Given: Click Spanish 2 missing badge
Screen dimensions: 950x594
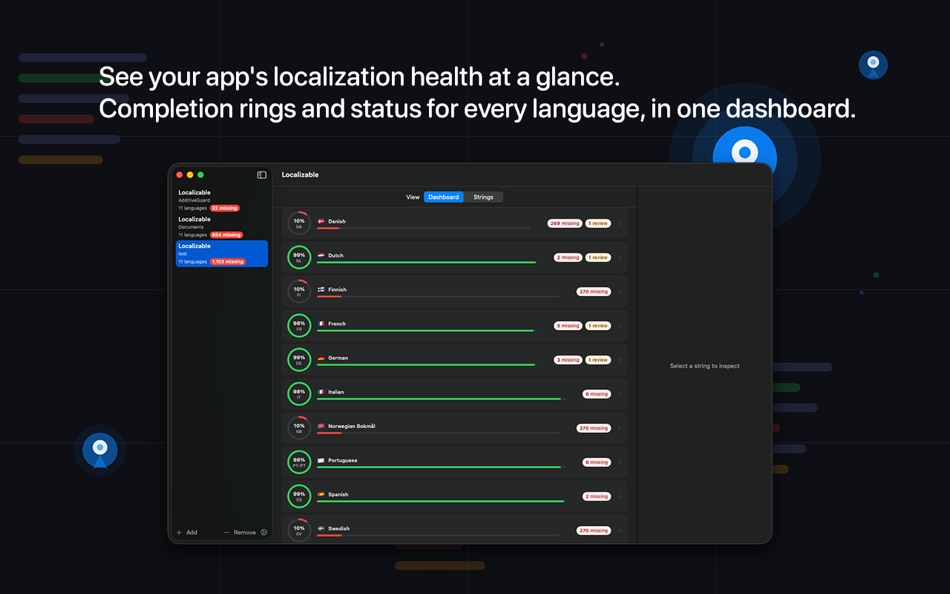Looking at the screenshot, I should click(x=597, y=496).
